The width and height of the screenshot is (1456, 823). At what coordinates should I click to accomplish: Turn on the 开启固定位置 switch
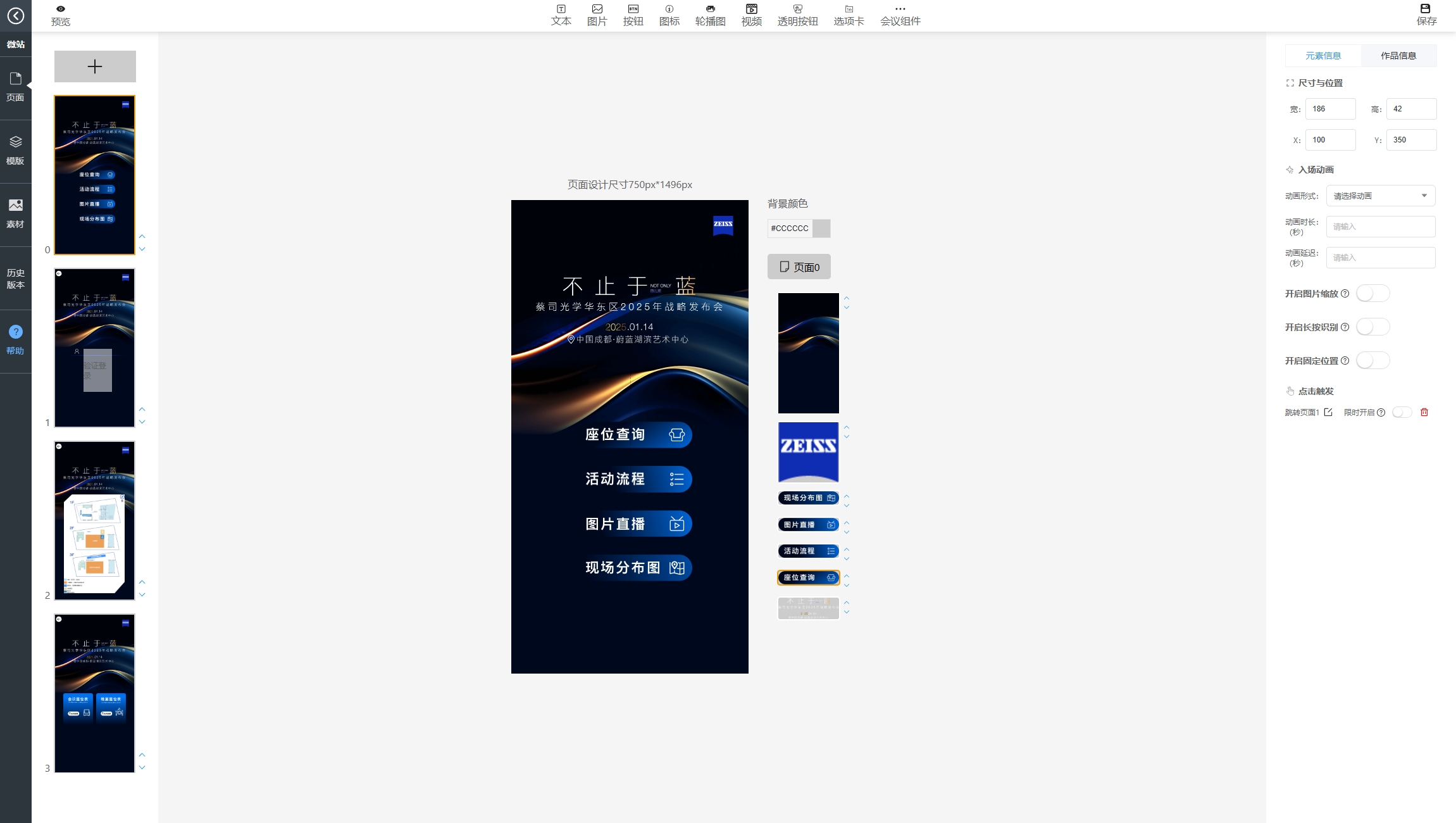pyautogui.click(x=1372, y=361)
